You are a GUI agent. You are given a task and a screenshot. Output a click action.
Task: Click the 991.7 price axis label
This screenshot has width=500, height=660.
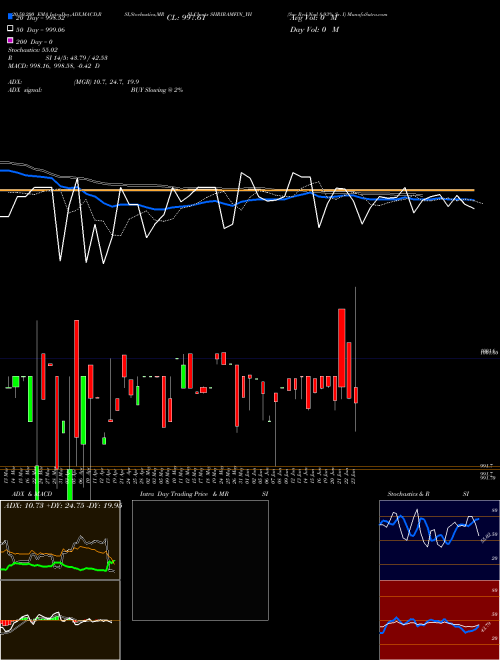pyautogui.click(x=486, y=466)
